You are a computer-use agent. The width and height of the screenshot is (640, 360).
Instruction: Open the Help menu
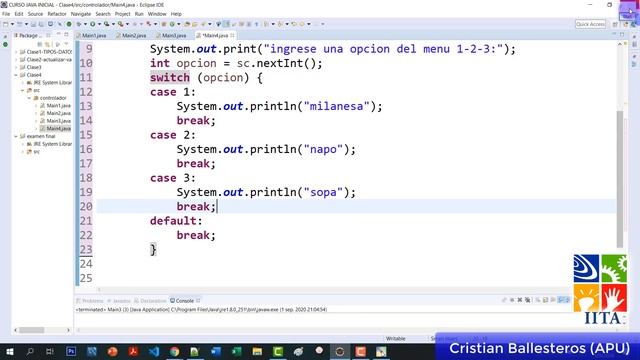tap(176, 14)
